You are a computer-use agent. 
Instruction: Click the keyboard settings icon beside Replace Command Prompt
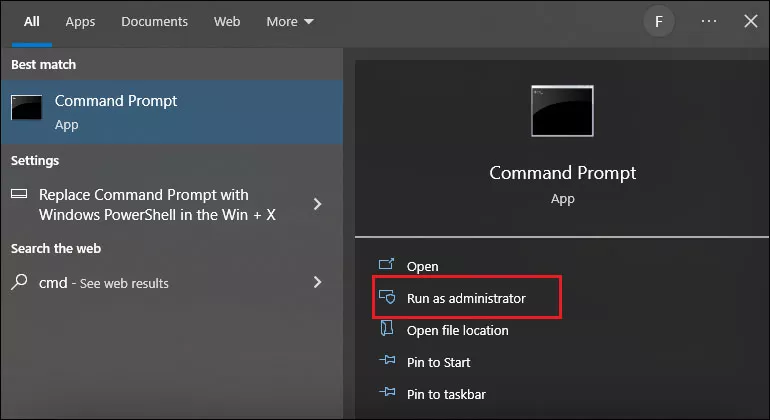pyautogui.click(x=19, y=194)
